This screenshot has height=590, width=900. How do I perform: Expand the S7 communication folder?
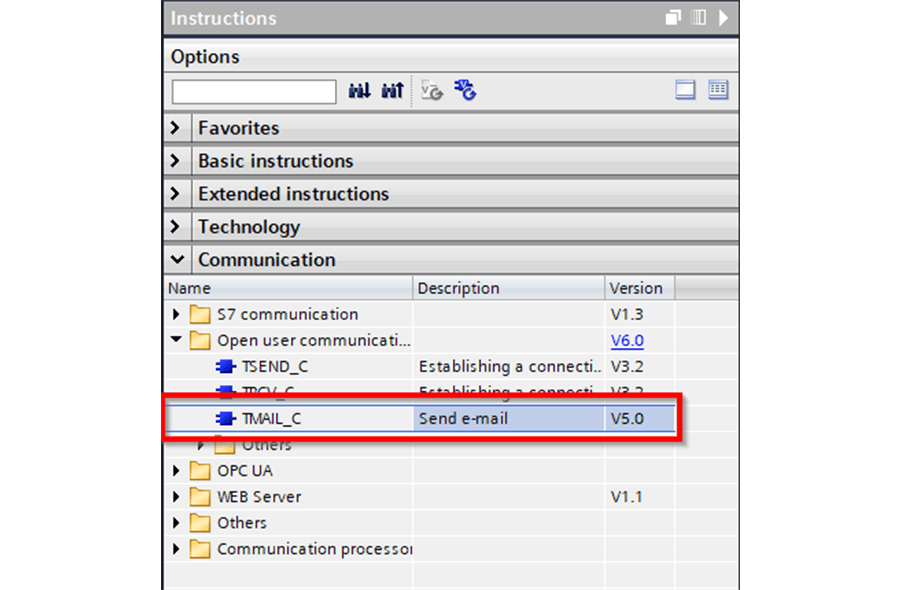pyautogui.click(x=176, y=314)
